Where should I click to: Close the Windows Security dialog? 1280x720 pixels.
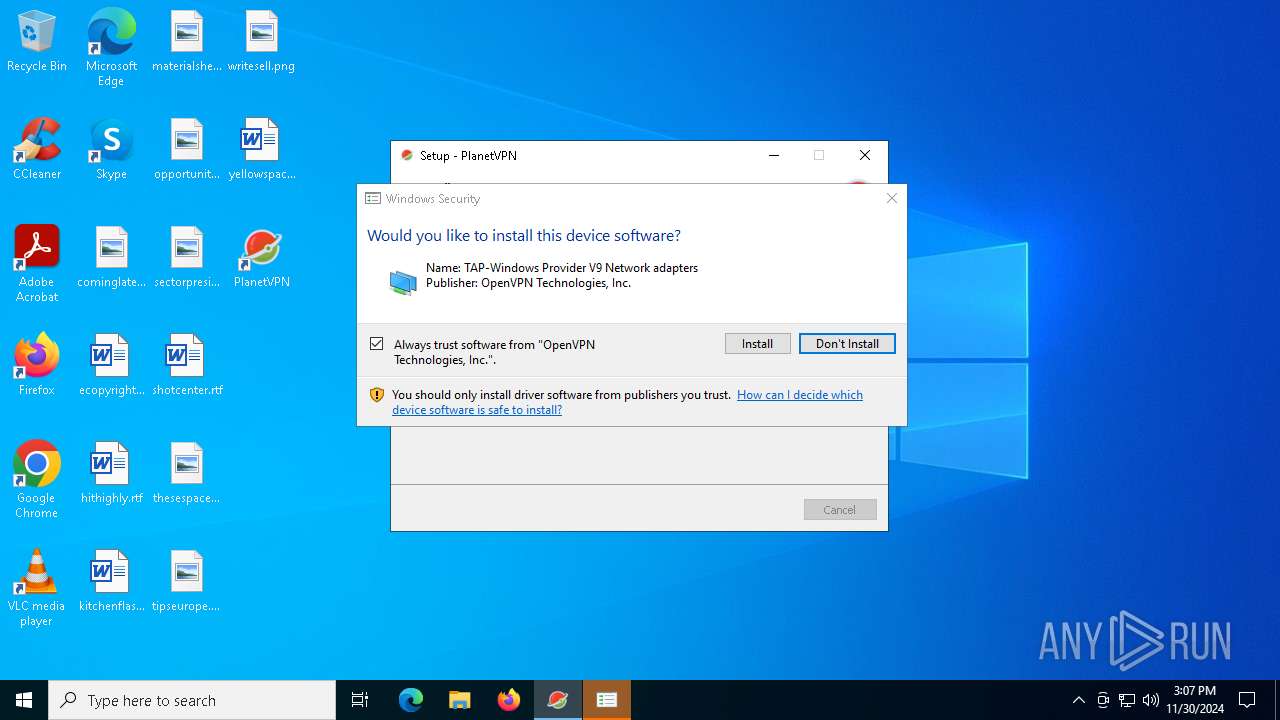(x=892, y=198)
